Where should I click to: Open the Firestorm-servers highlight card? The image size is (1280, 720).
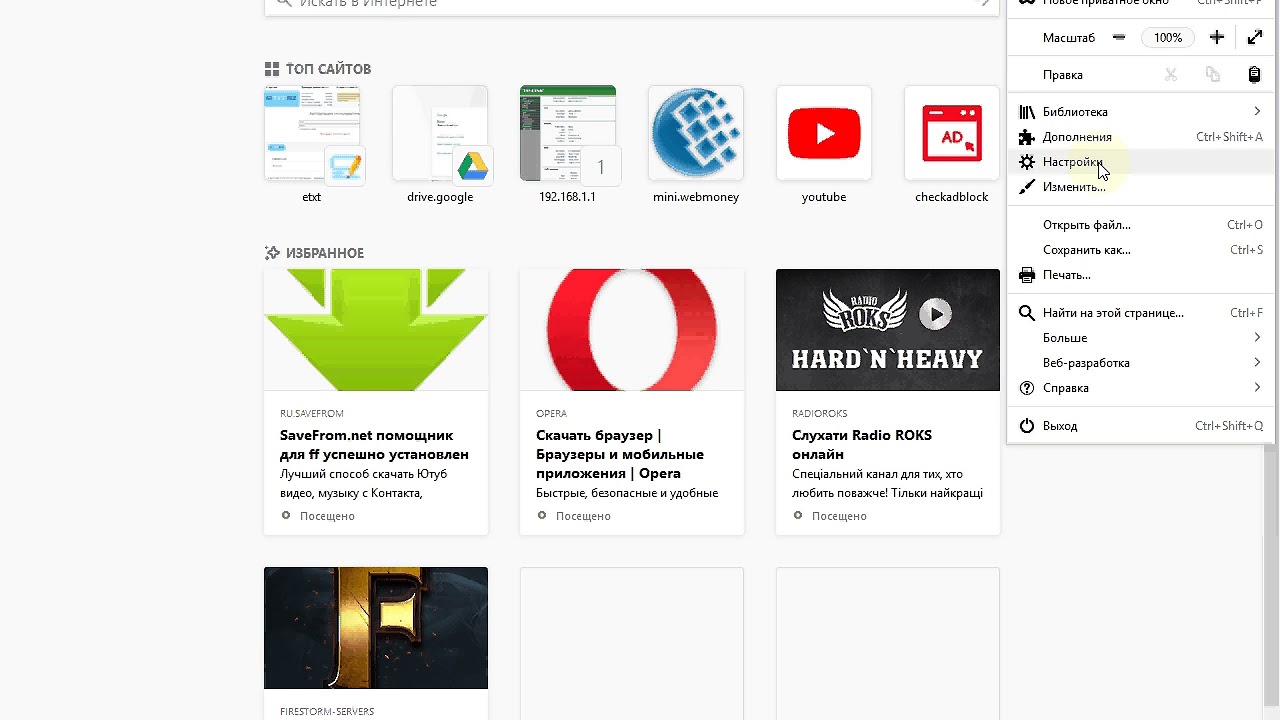(x=376, y=643)
